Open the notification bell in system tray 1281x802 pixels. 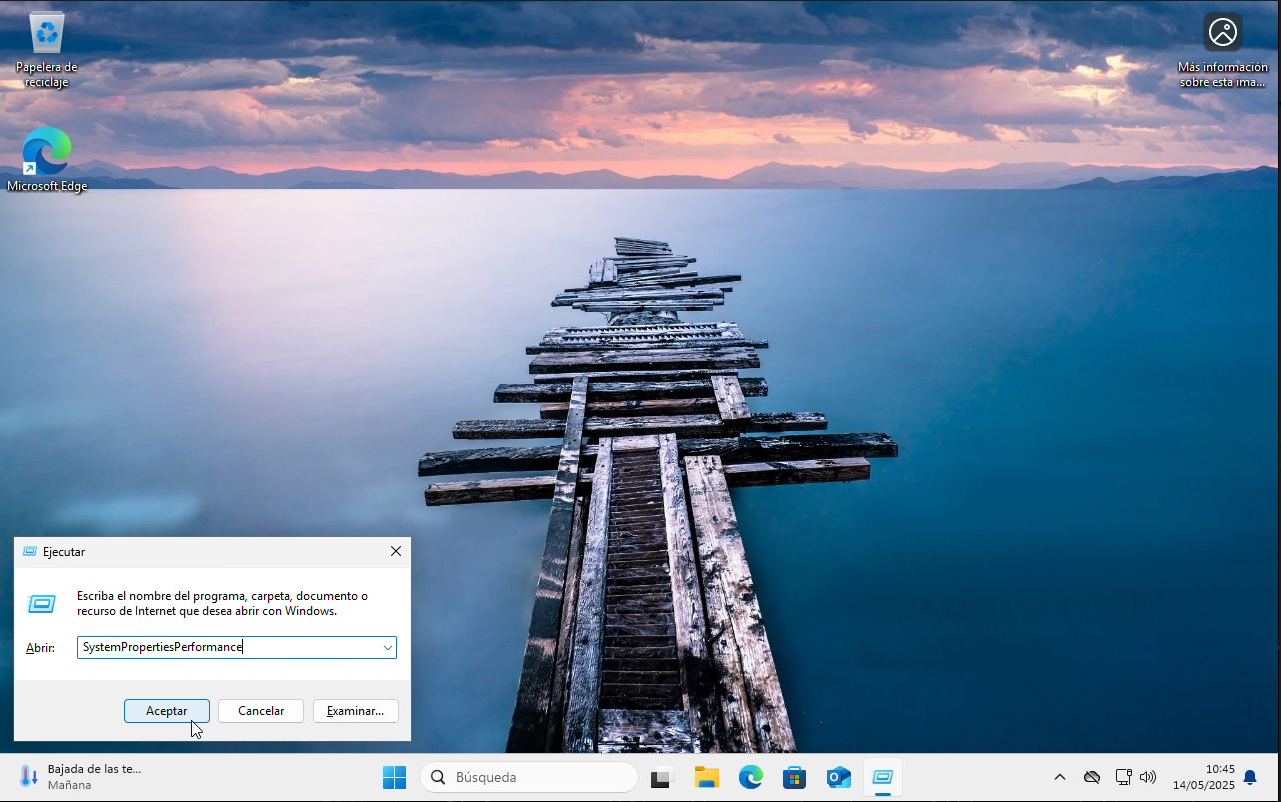tap(1250, 777)
